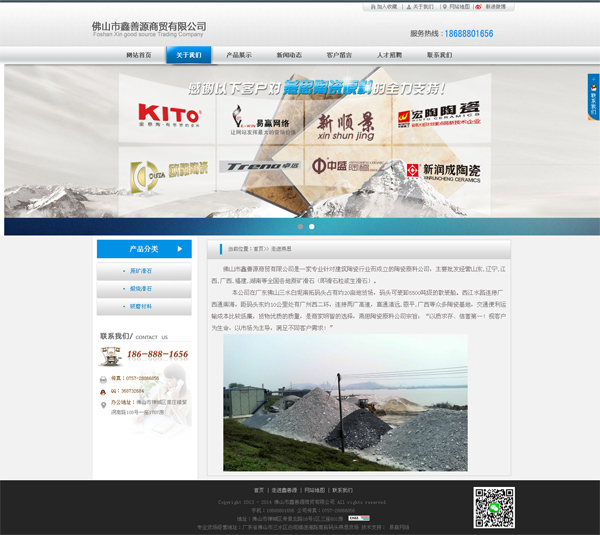The height and width of the screenshot is (535, 600).
Task: Click footer link 首页
Action: tap(259, 490)
